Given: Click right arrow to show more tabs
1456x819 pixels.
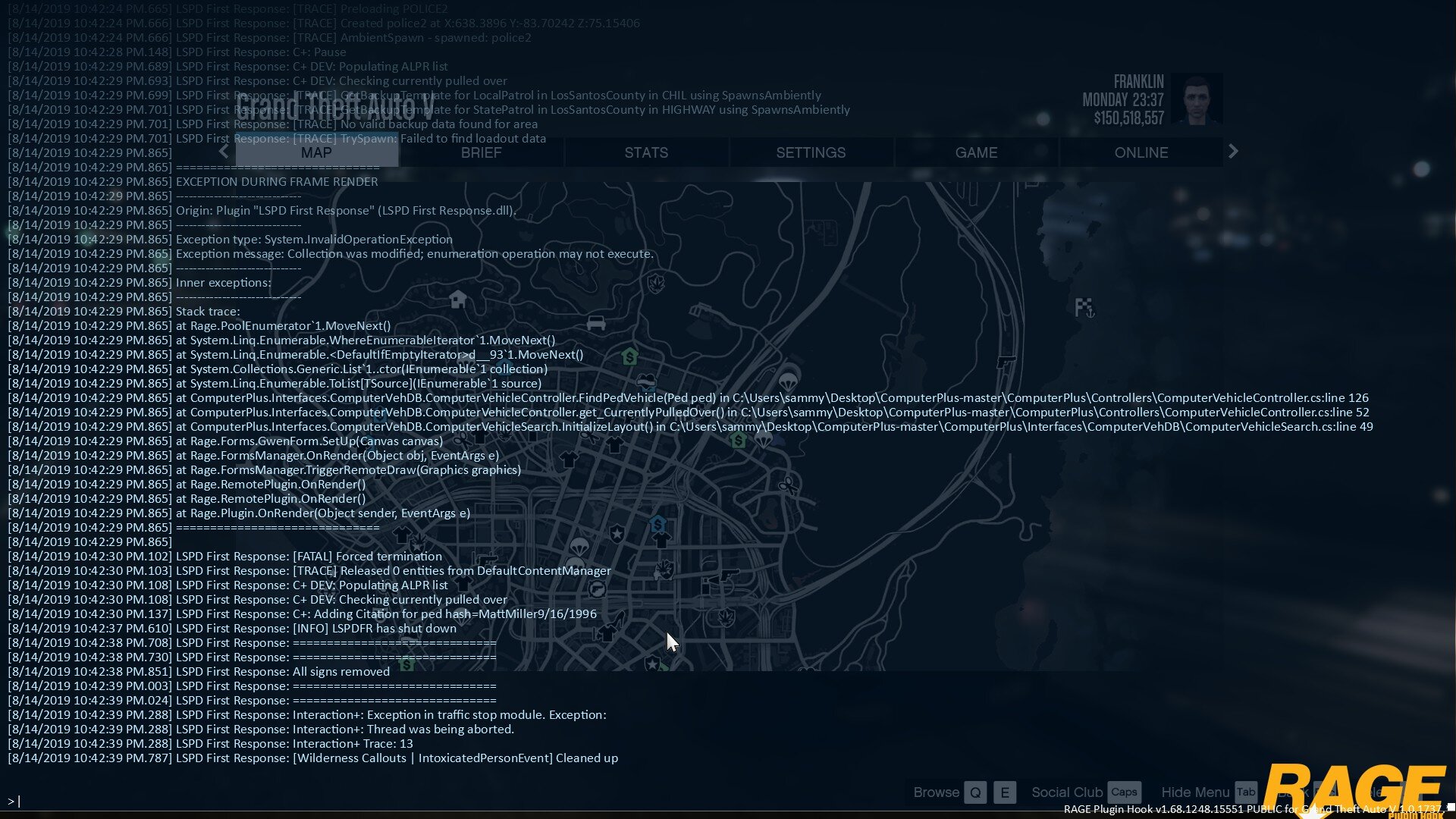Looking at the screenshot, I should (1233, 152).
